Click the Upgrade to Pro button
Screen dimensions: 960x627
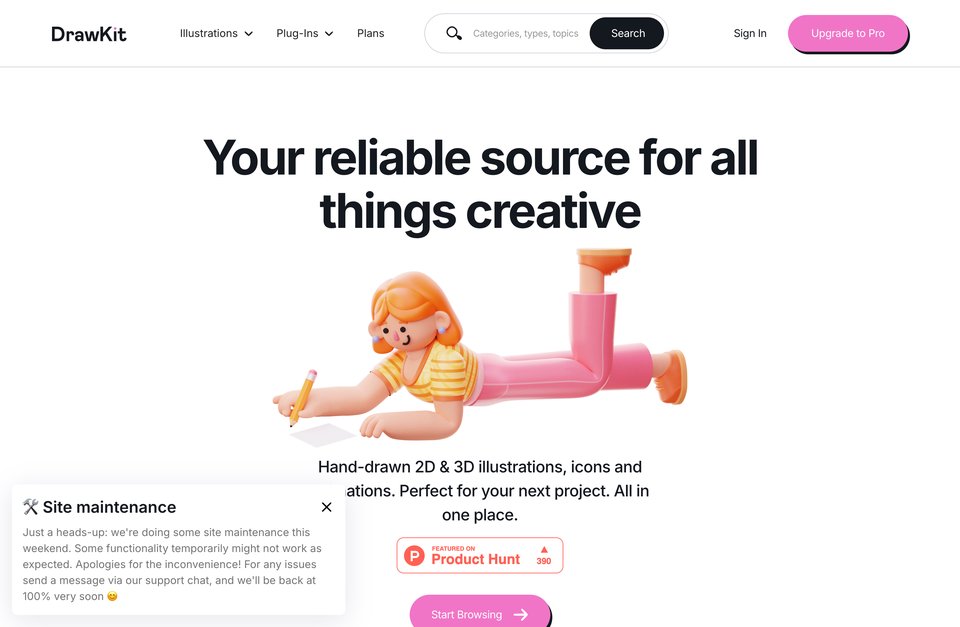(847, 34)
